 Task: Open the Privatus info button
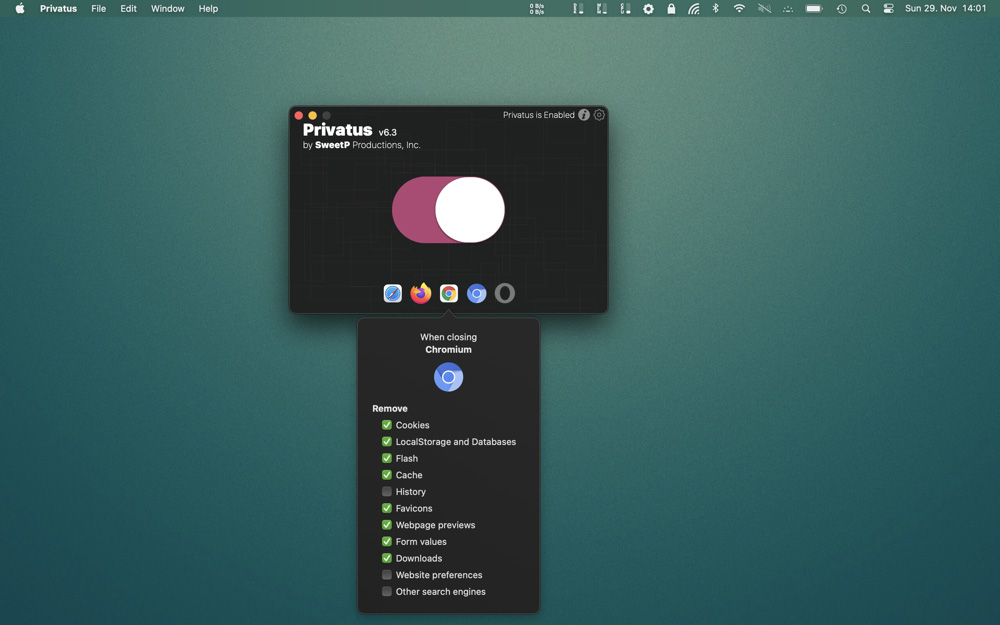coord(584,115)
